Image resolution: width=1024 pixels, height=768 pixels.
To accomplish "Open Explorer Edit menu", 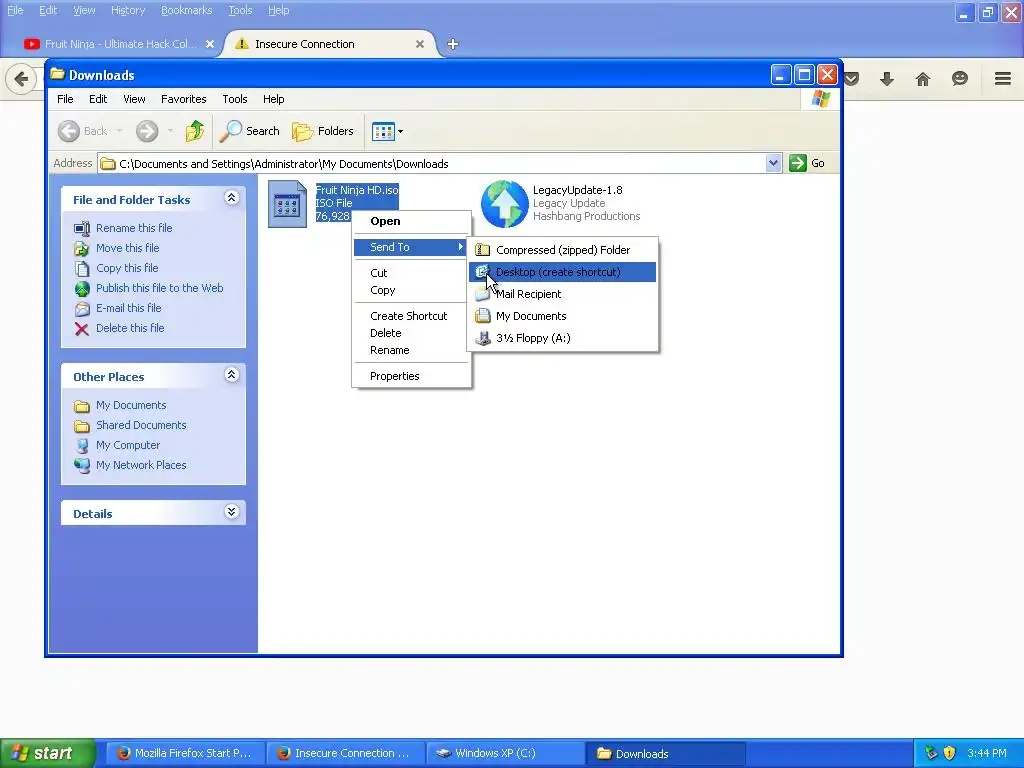I will 98,99.
